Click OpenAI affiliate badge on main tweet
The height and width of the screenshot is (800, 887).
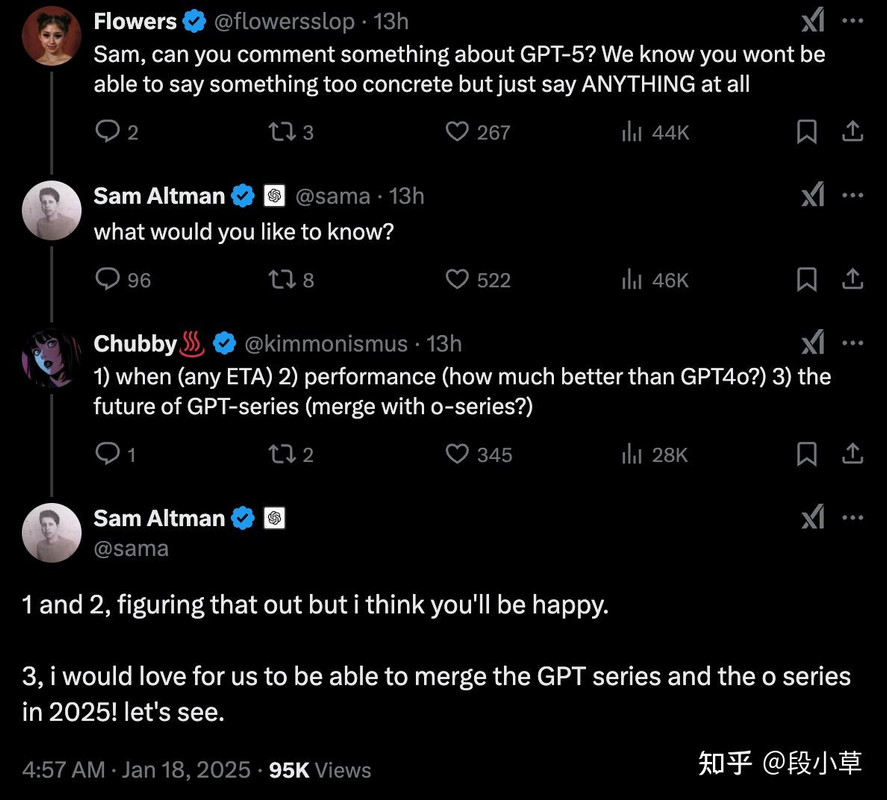[274, 518]
